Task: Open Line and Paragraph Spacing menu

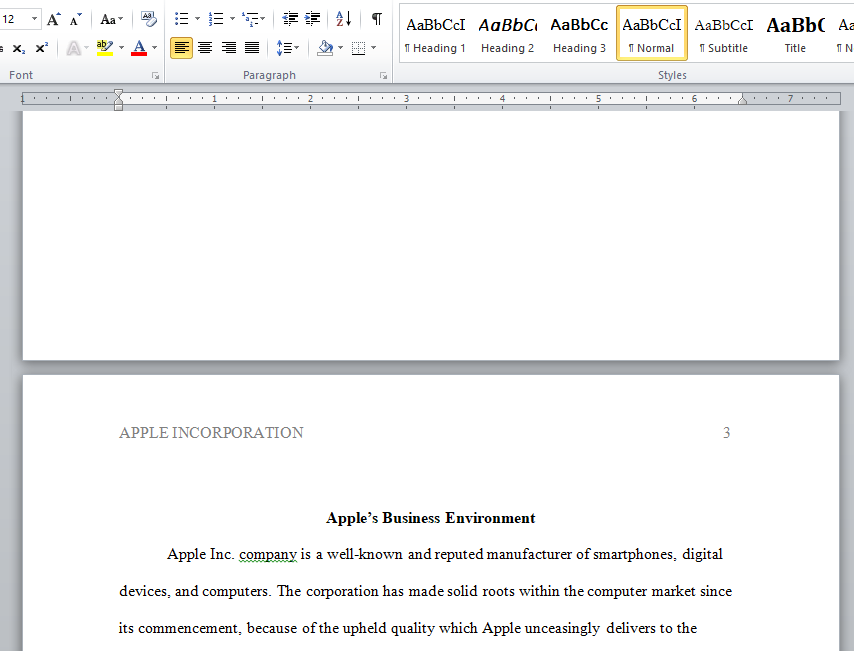Action: (288, 48)
